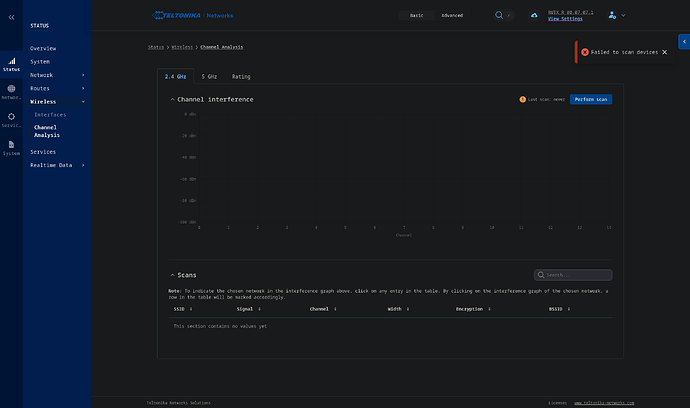Click the cloud firmware update icon

click(x=534, y=15)
